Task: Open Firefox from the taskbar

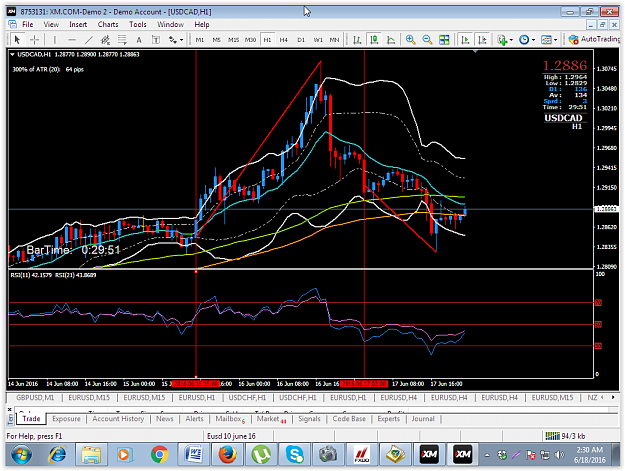Action: [x=227, y=455]
